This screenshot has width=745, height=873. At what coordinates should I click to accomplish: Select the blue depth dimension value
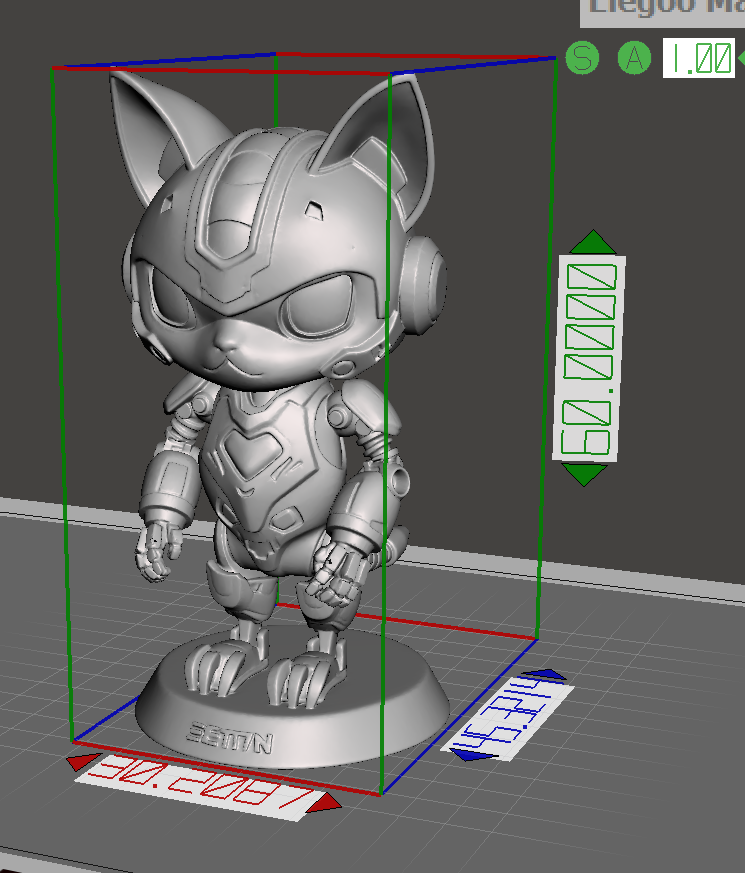[x=507, y=719]
